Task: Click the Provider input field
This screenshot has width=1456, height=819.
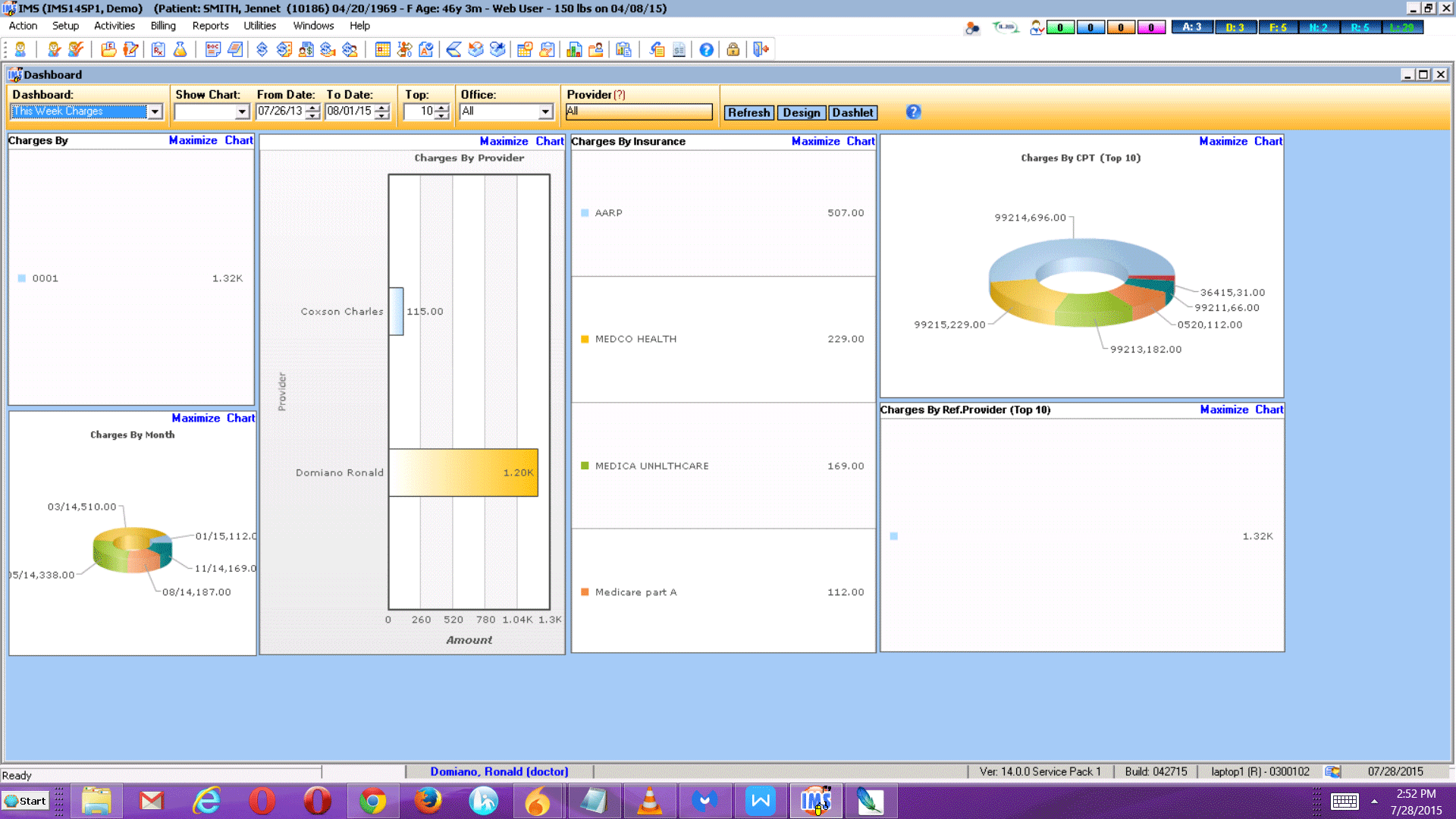Action: coord(639,111)
